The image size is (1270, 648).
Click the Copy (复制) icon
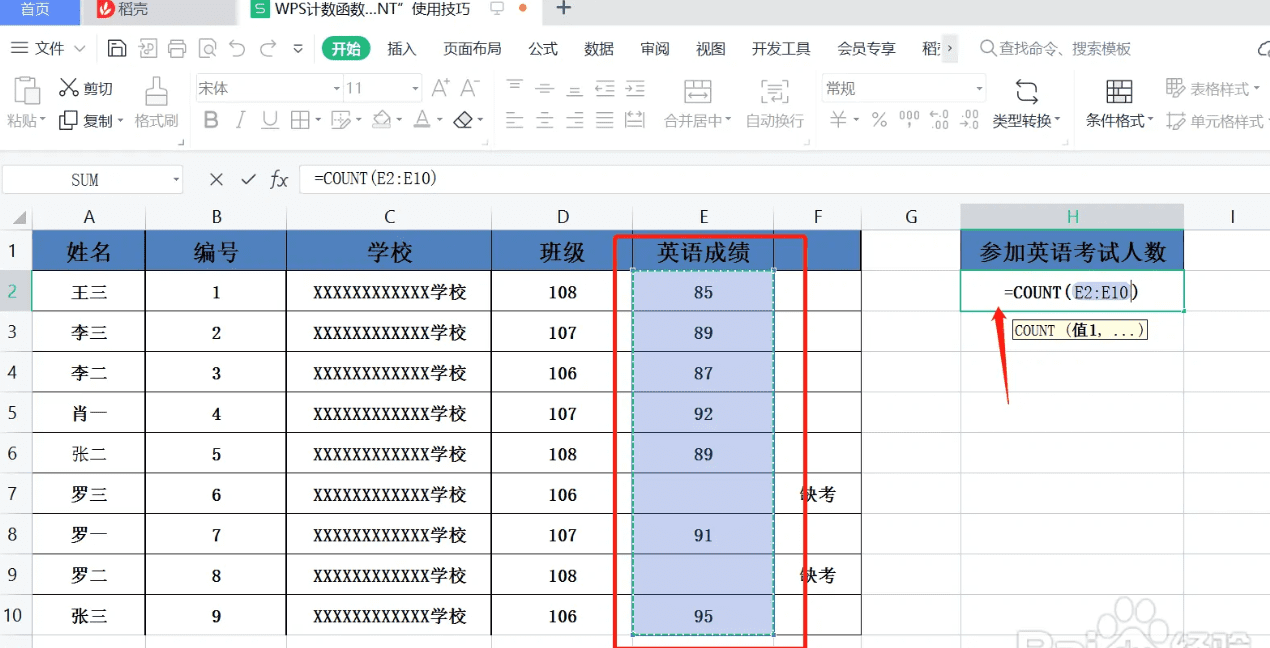[67, 120]
